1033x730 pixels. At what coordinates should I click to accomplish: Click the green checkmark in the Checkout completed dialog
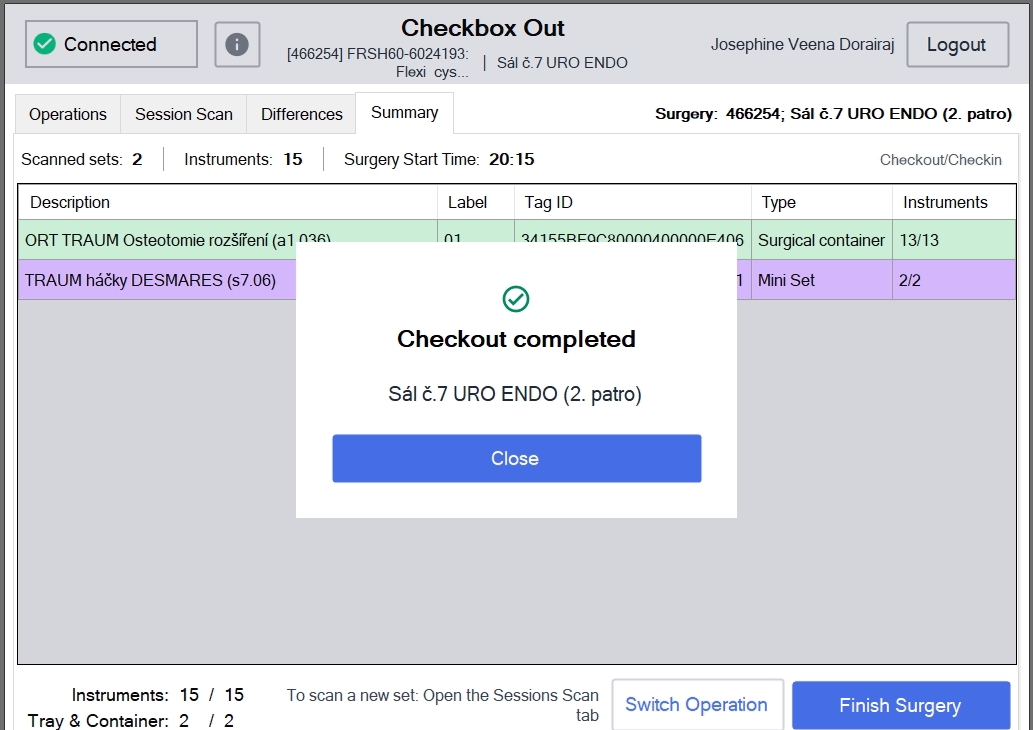[516, 299]
